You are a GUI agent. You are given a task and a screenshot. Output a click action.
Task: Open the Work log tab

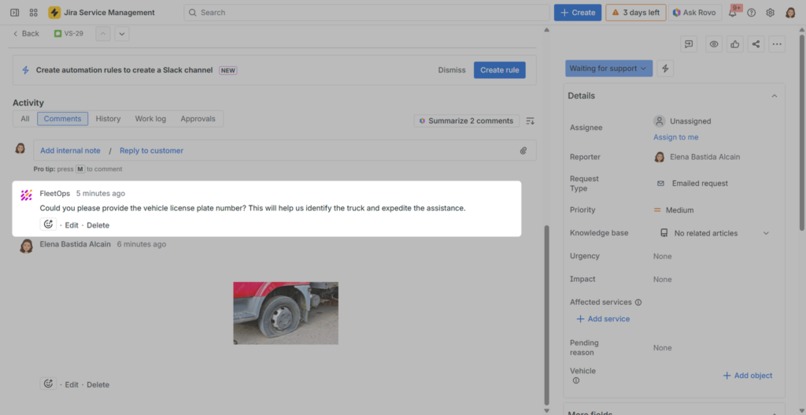[151, 119]
